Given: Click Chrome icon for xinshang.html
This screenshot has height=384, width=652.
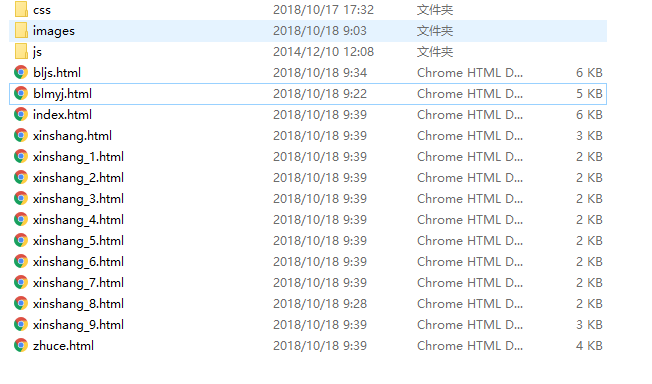Looking at the screenshot, I should pyautogui.click(x=21, y=136).
